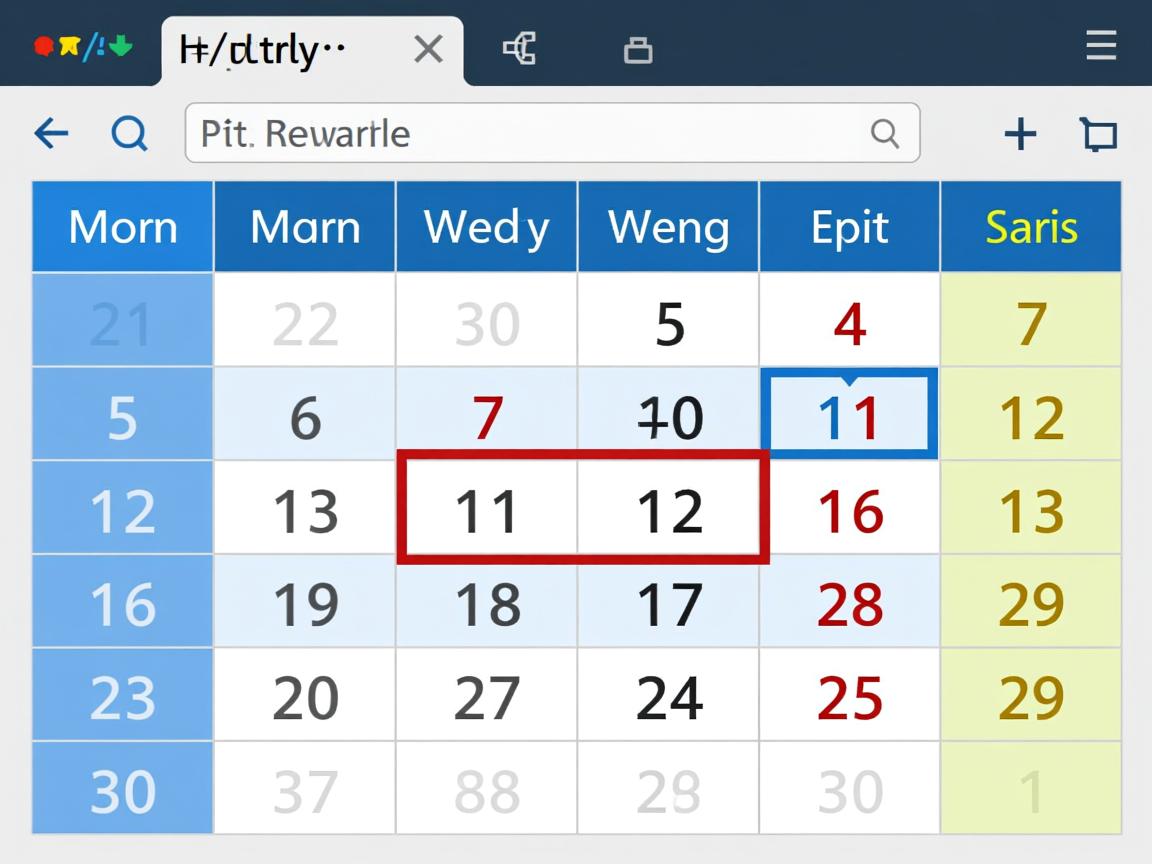Click the Morn column header

pos(122,226)
